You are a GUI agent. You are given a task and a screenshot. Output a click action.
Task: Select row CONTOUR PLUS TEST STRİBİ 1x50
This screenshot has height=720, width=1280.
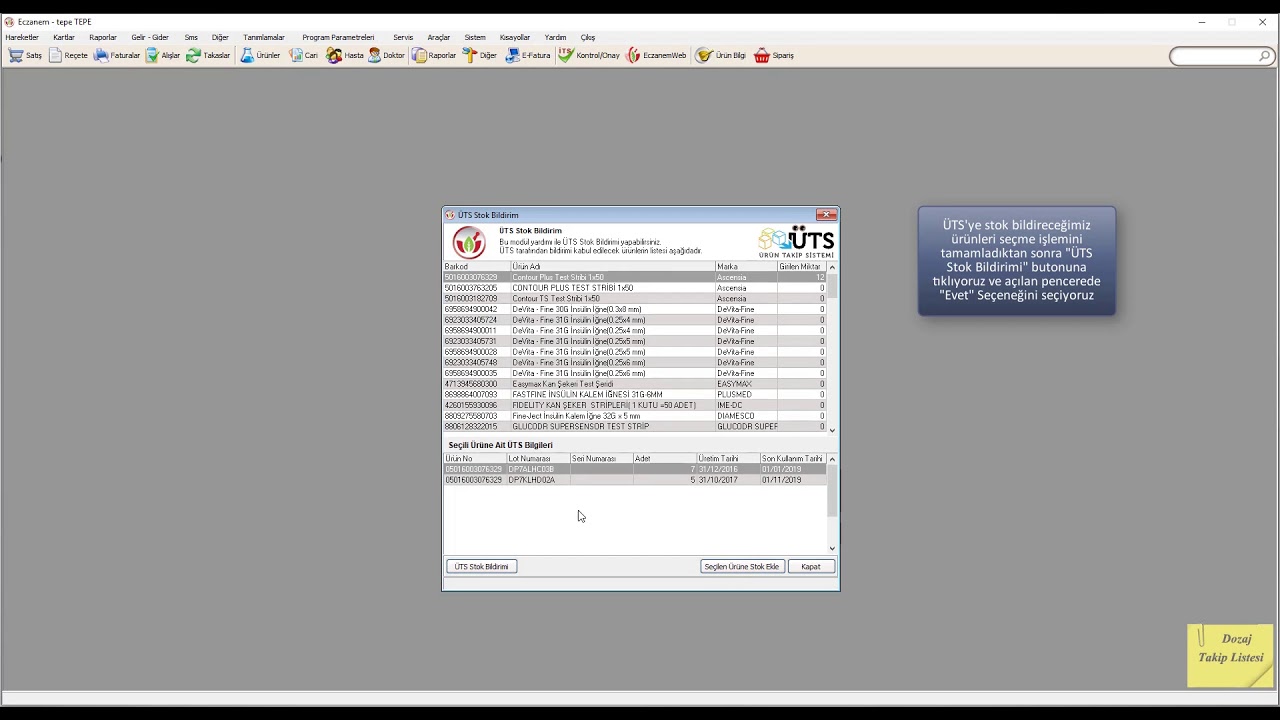coord(635,288)
